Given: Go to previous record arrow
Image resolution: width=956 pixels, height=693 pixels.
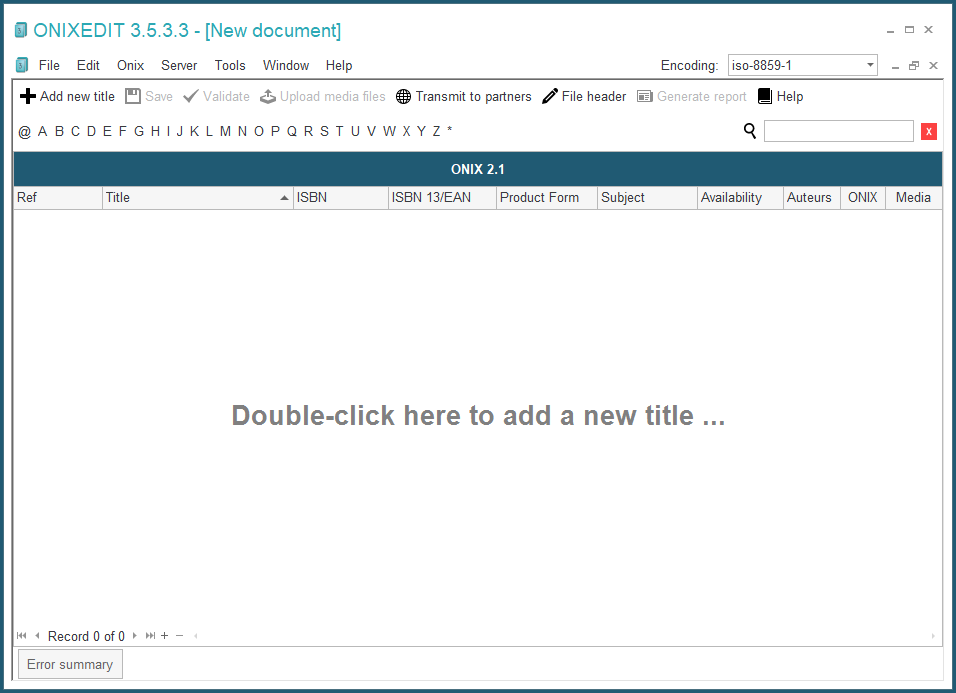Looking at the screenshot, I should 37,636.
